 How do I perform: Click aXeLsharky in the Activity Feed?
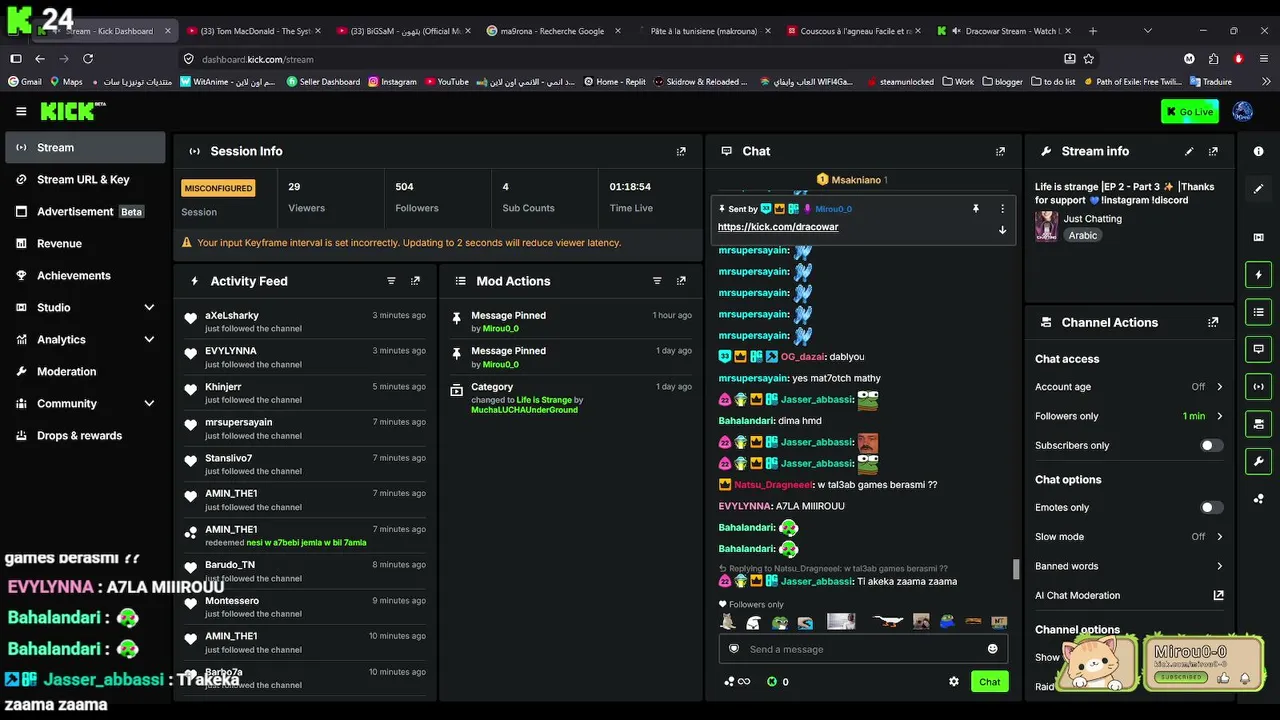click(232, 316)
